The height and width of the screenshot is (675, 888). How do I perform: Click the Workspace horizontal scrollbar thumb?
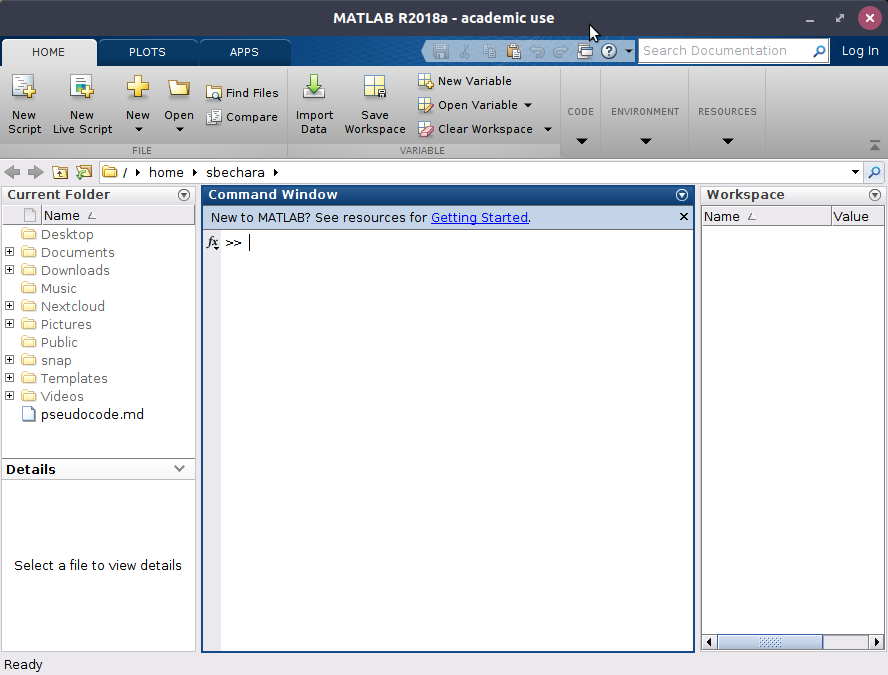tap(770, 642)
